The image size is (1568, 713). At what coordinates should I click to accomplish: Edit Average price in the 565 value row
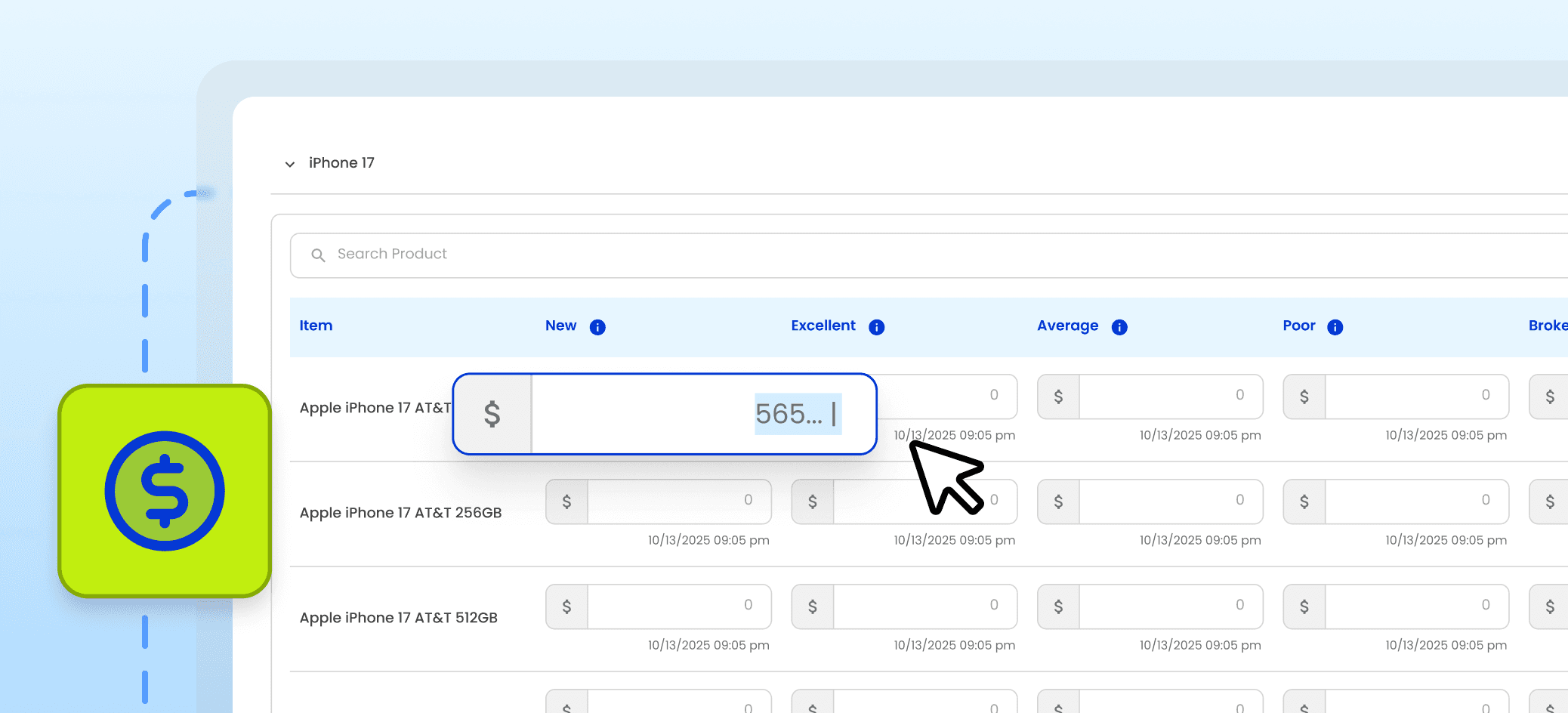1150,397
